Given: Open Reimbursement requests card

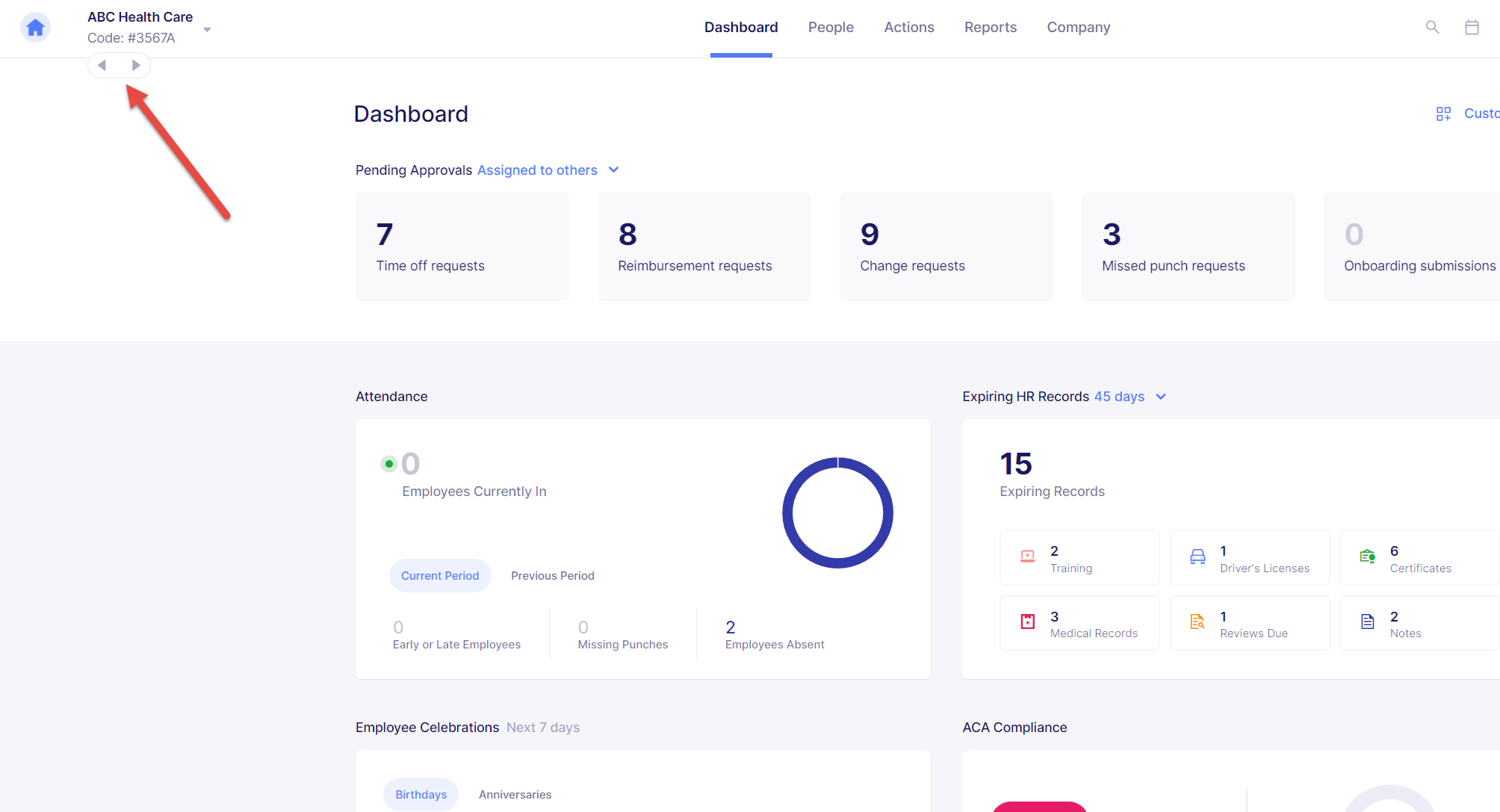Looking at the screenshot, I should coord(704,247).
